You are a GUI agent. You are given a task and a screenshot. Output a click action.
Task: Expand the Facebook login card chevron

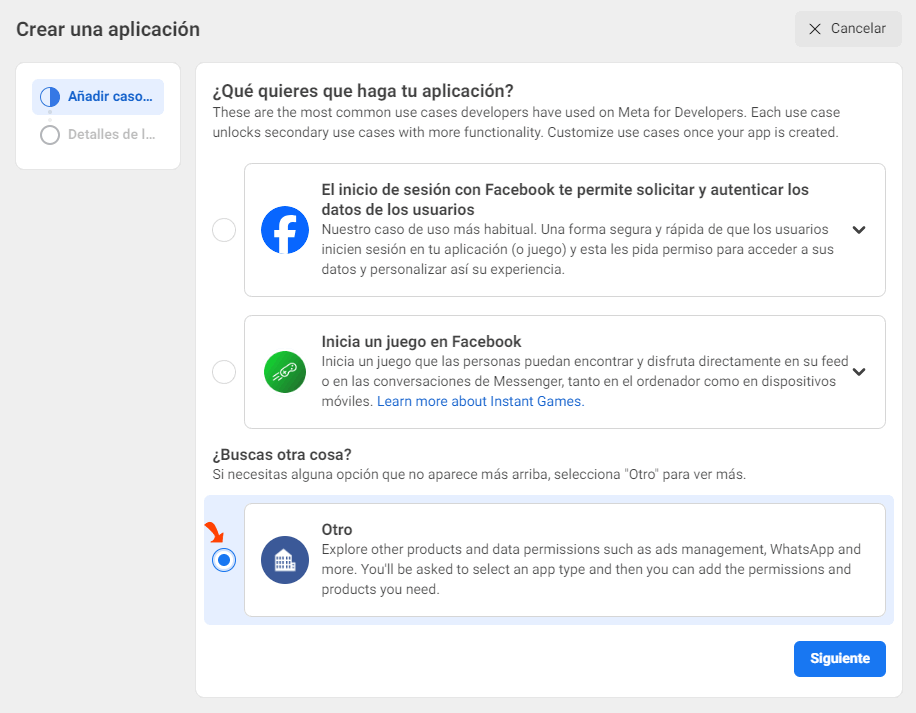click(x=858, y=229)
